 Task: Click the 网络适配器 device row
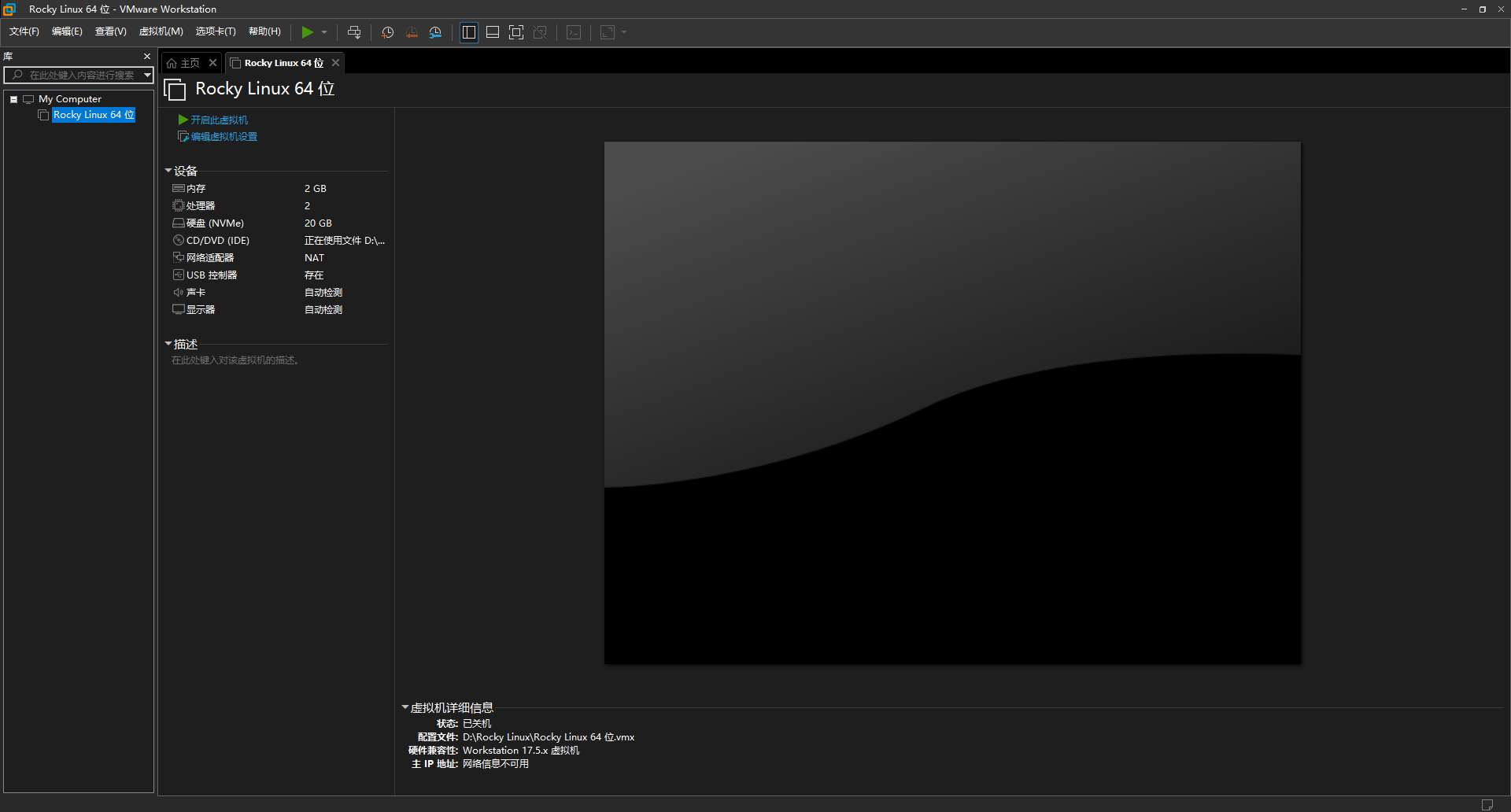click(x=279, y=258)
